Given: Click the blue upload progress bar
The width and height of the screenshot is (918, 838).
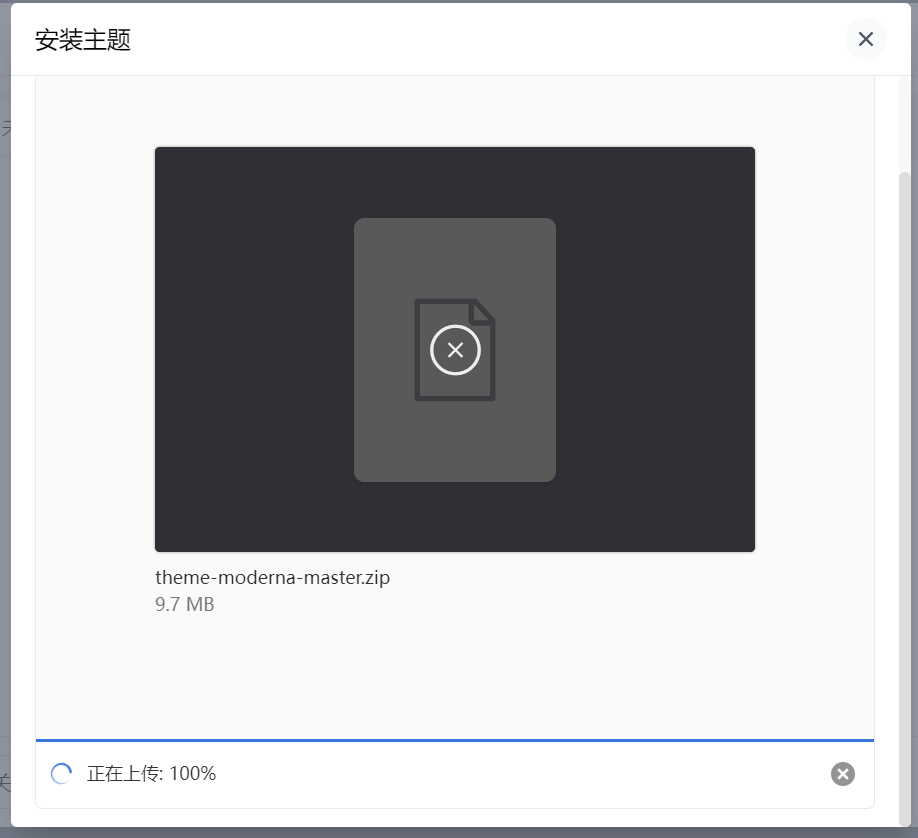Looking at the screenshot, I should coord(455,740).
